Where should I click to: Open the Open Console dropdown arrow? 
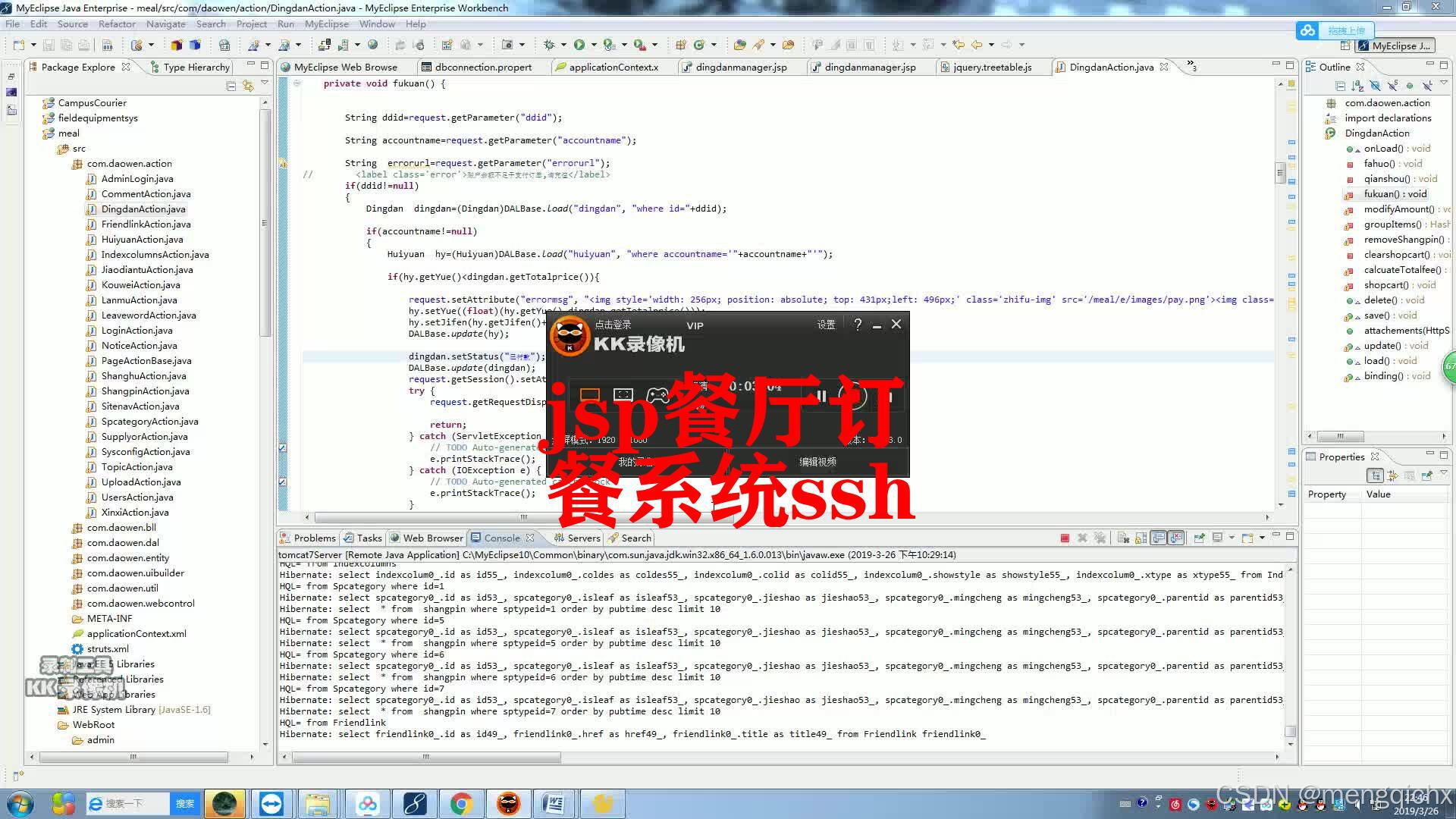click(1262, 538)
